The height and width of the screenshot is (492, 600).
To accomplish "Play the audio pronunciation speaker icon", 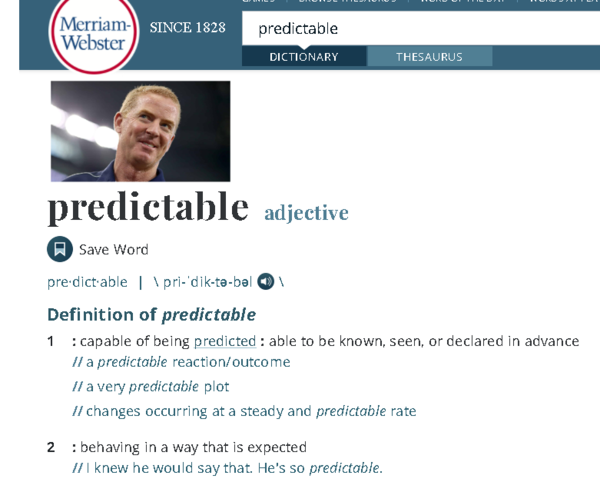I will point(266,282).
